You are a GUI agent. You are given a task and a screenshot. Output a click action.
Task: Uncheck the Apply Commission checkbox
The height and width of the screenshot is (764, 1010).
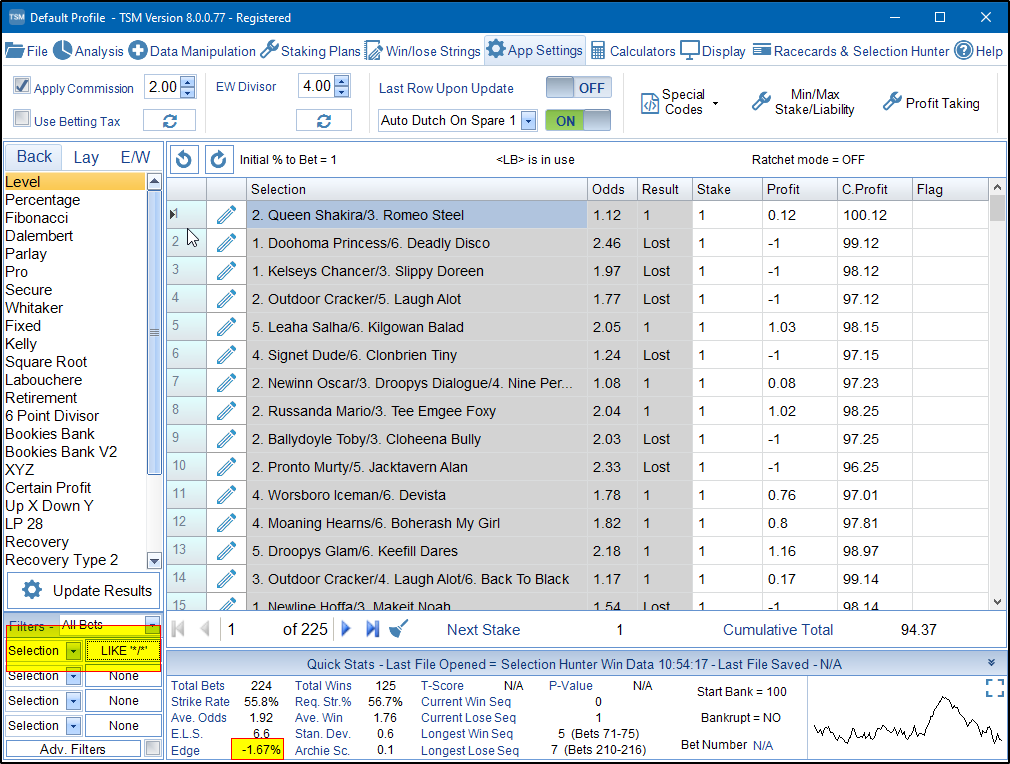(x=22, y=87)
